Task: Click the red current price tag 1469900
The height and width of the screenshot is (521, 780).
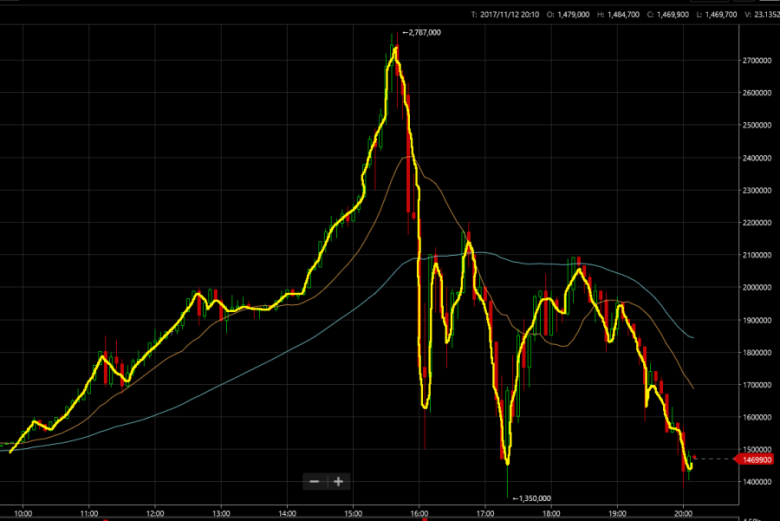Action: click(x=754, y=459)
